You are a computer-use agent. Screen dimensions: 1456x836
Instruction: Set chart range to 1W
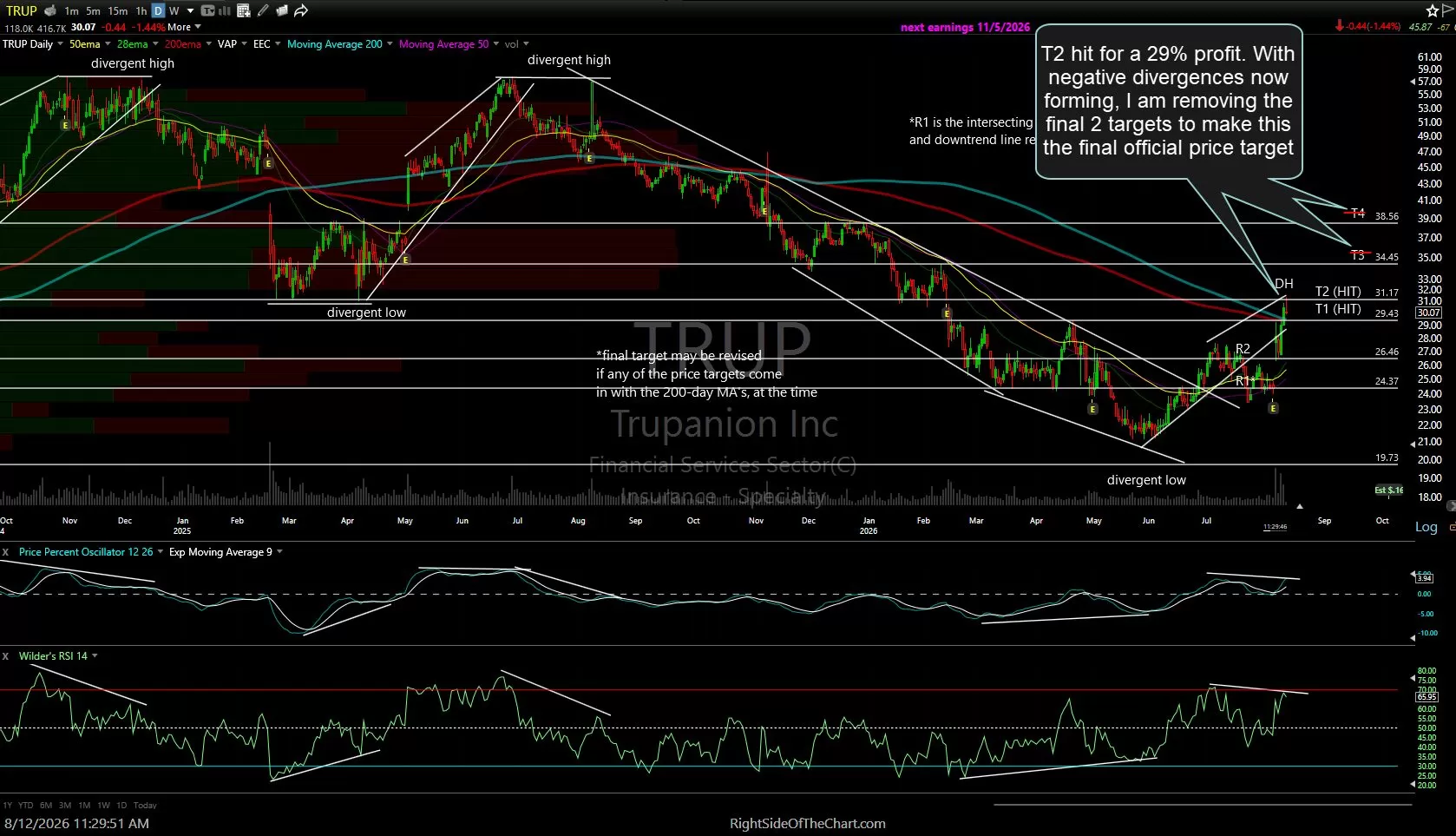[103, 806]
